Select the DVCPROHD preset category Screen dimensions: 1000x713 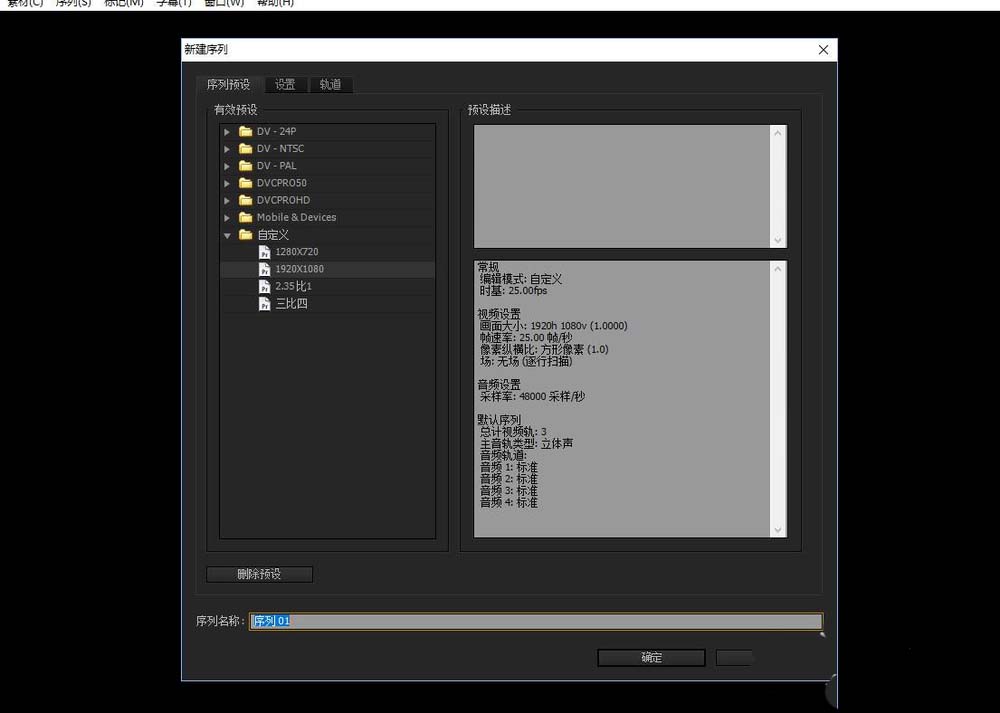click(x=281, y=200)
